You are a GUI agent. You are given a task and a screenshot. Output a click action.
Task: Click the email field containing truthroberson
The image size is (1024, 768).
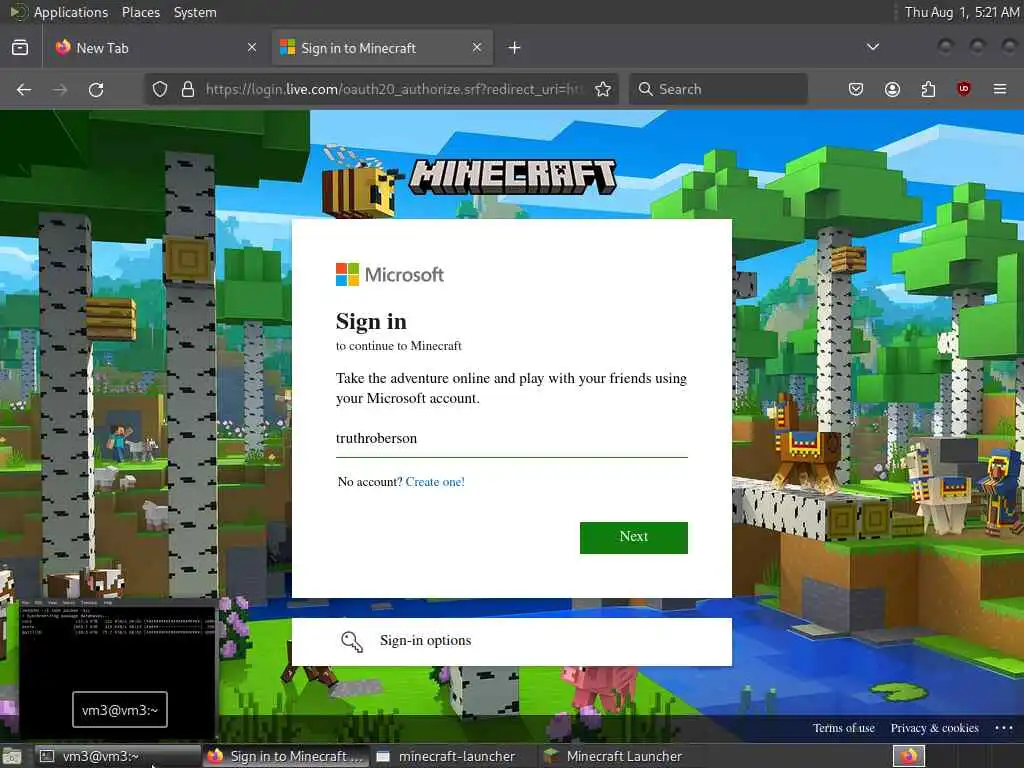pyautogui.click(x=511, y=438)
